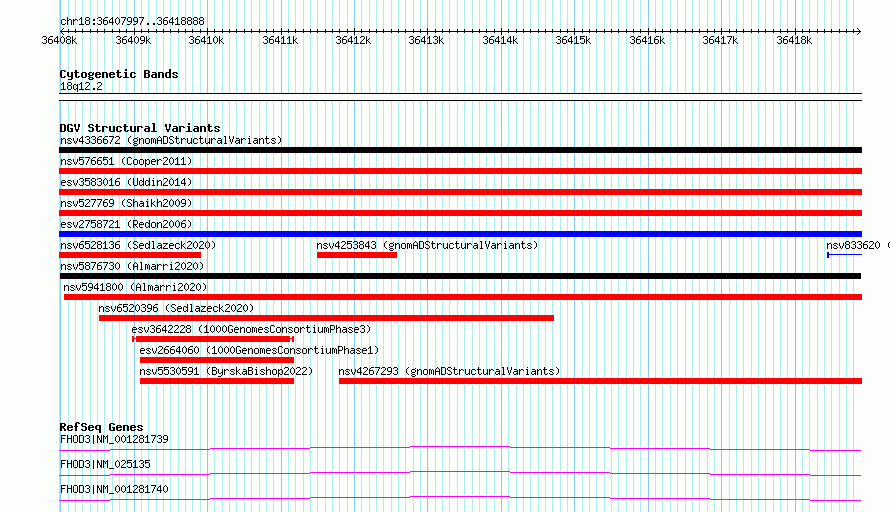The height and width of the screenshot is (512, 890).
Task: Click the 36410k ruler tick label
Action: pyautogui.click(x=206, y=40)
